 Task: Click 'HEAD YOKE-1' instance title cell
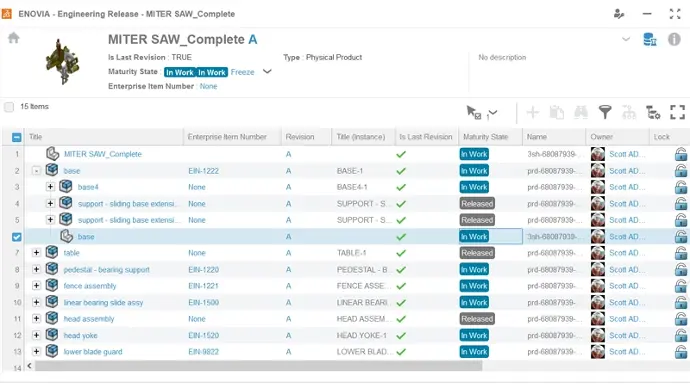(362, 335)
